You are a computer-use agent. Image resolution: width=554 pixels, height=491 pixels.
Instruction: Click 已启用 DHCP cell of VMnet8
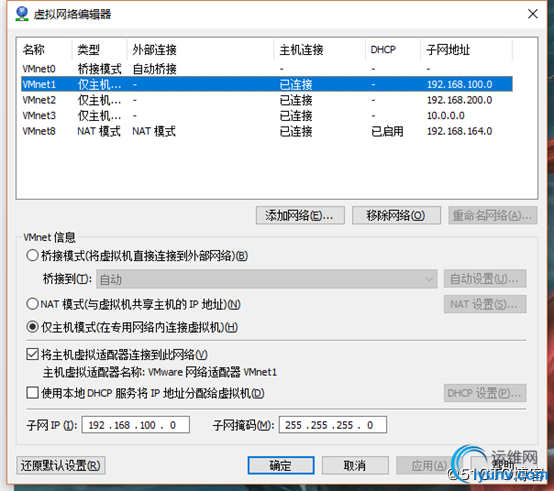coord(387,131)
